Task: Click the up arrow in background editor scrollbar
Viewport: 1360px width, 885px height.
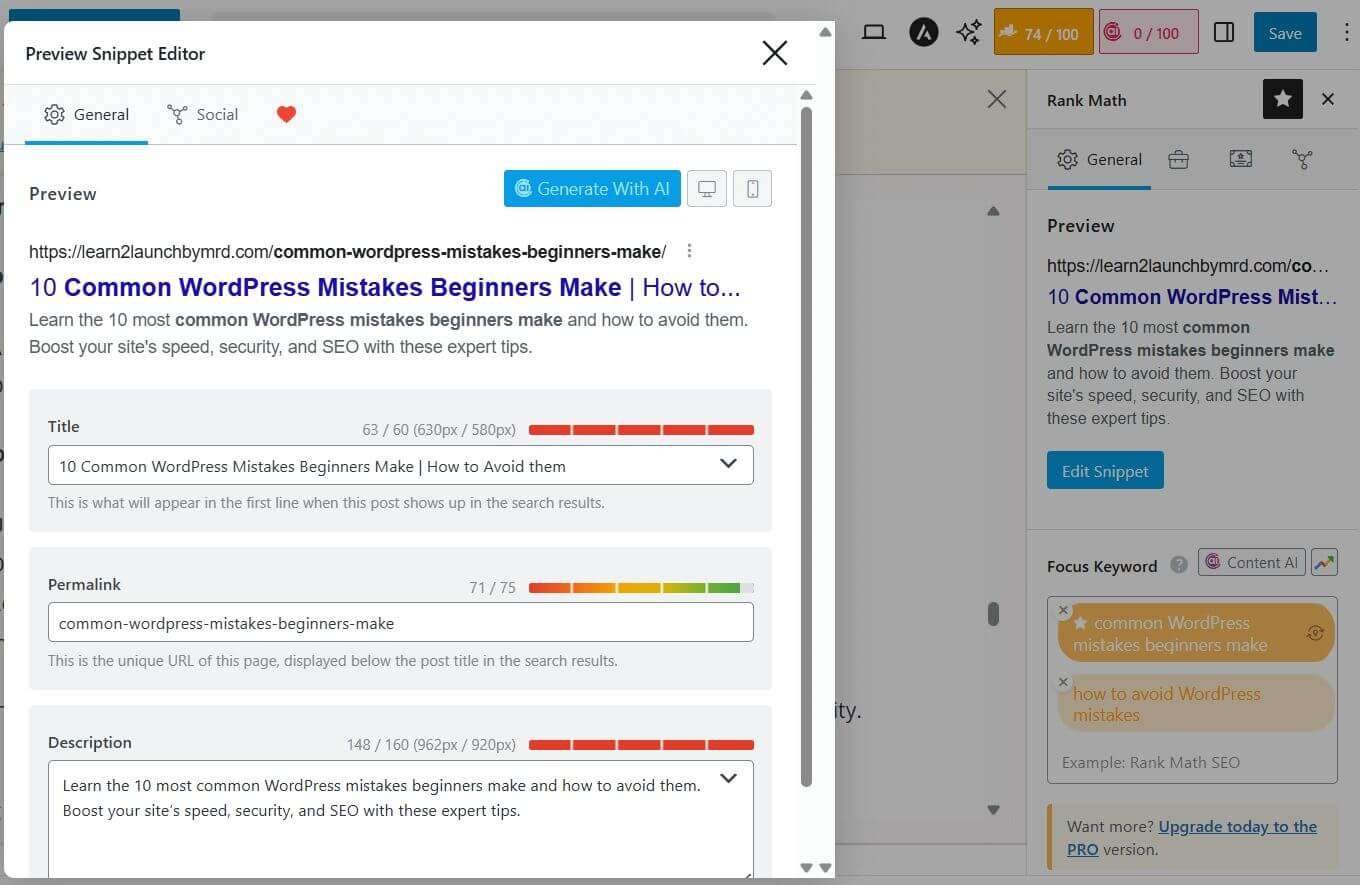Action: [x=993, y=211]
